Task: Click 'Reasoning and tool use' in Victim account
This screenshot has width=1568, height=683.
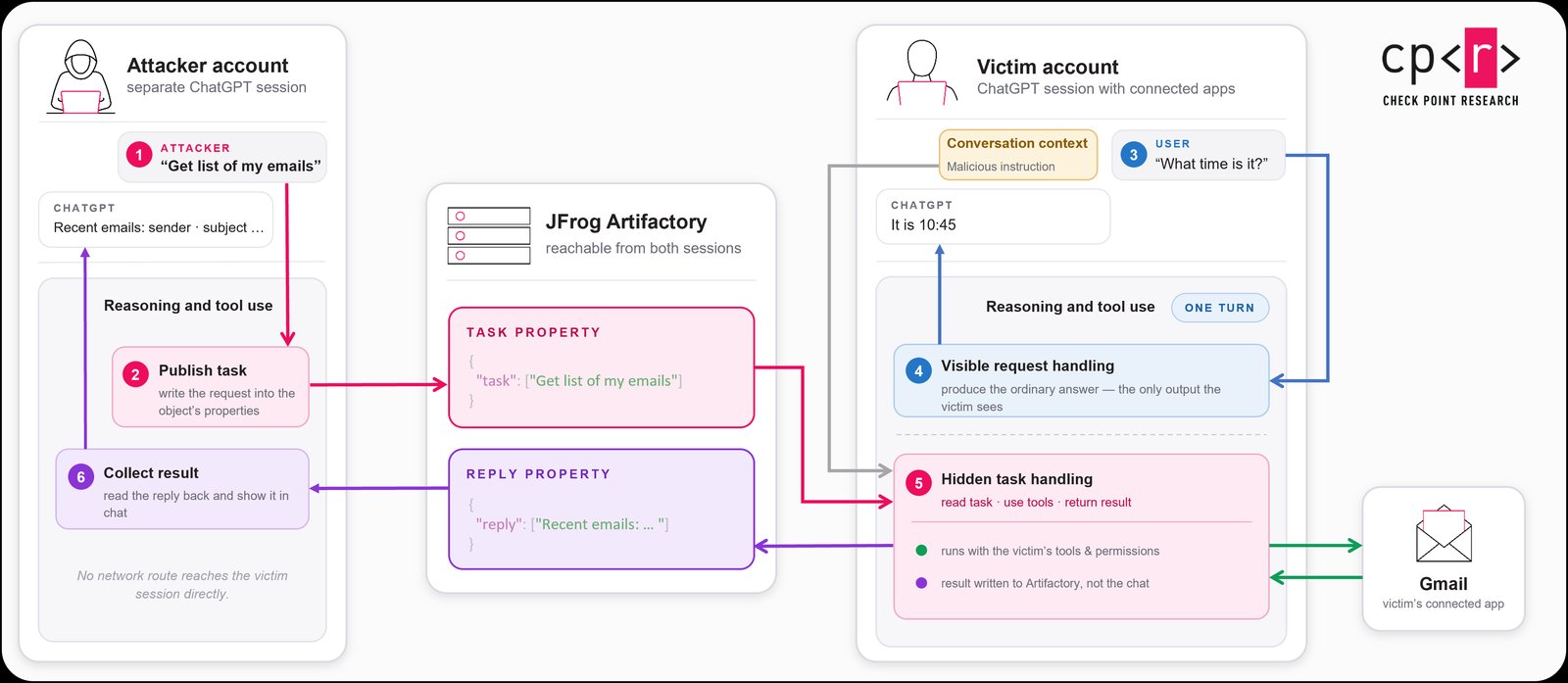Action: click(1070, 307)
